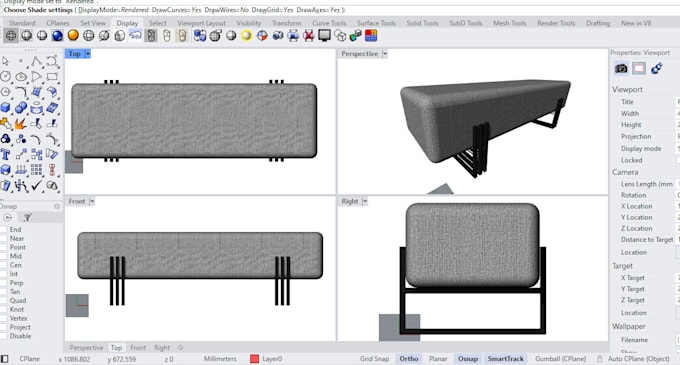Screen dimensions: 680x365
Task: Toggle Osnap in status bar
Action: pos(468,359)
